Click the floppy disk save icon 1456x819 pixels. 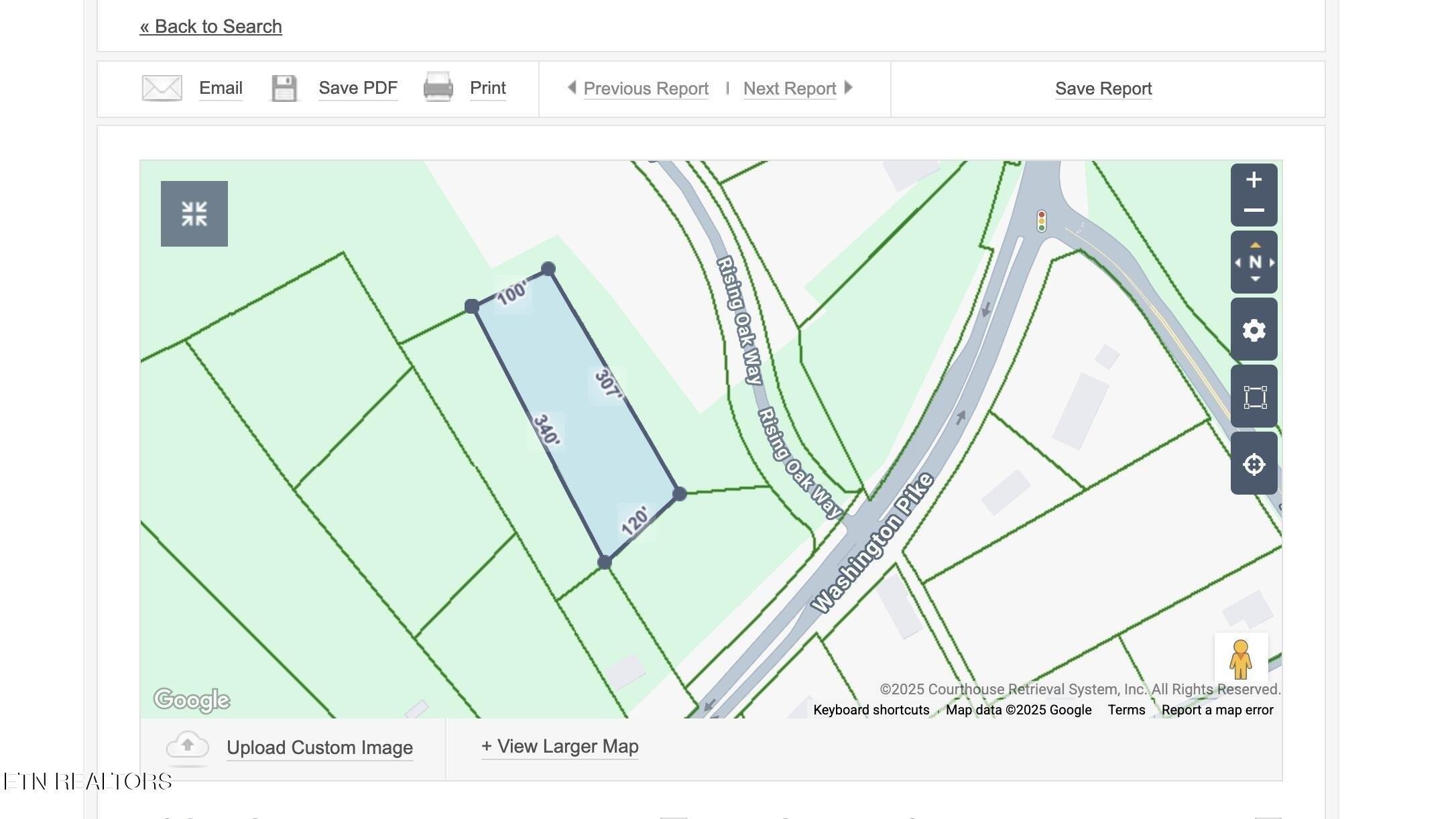[284, 88]
